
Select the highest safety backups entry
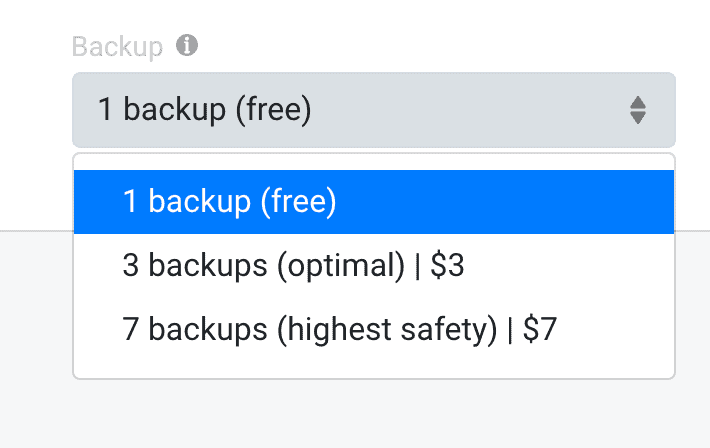pyautogui.click(x=374, y=329)
